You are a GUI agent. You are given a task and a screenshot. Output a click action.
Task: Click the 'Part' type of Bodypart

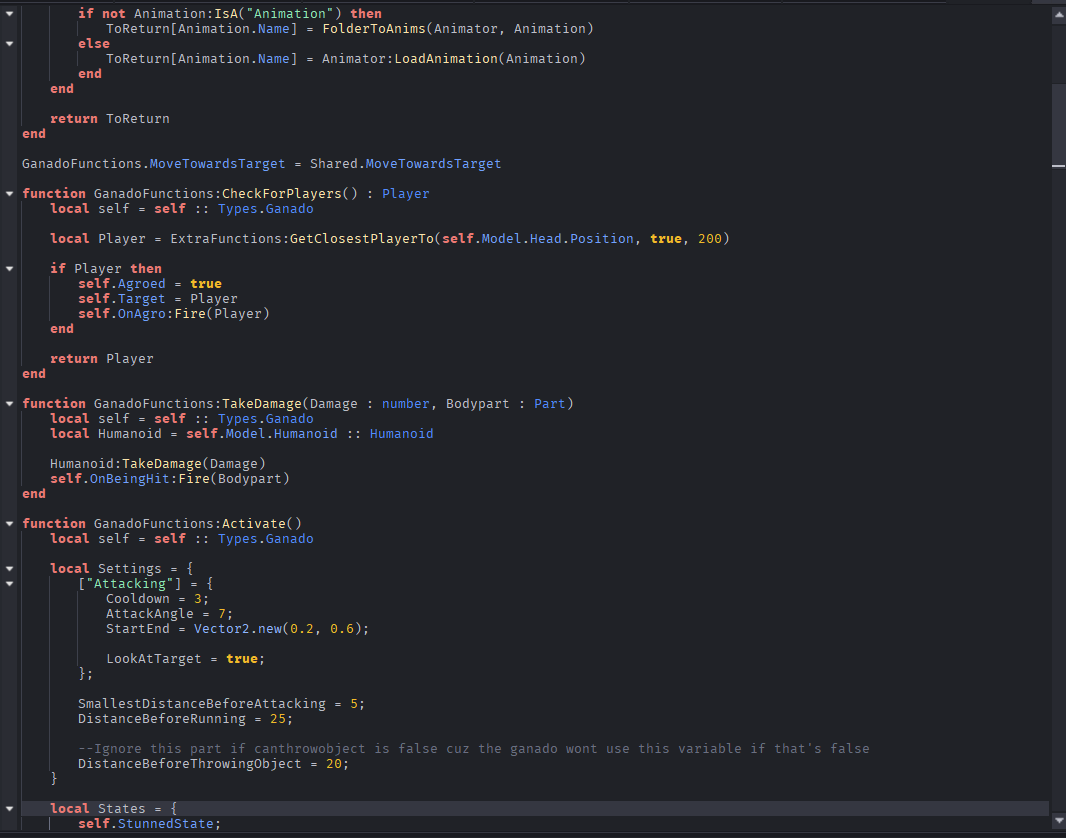click(x=550, y=404)
